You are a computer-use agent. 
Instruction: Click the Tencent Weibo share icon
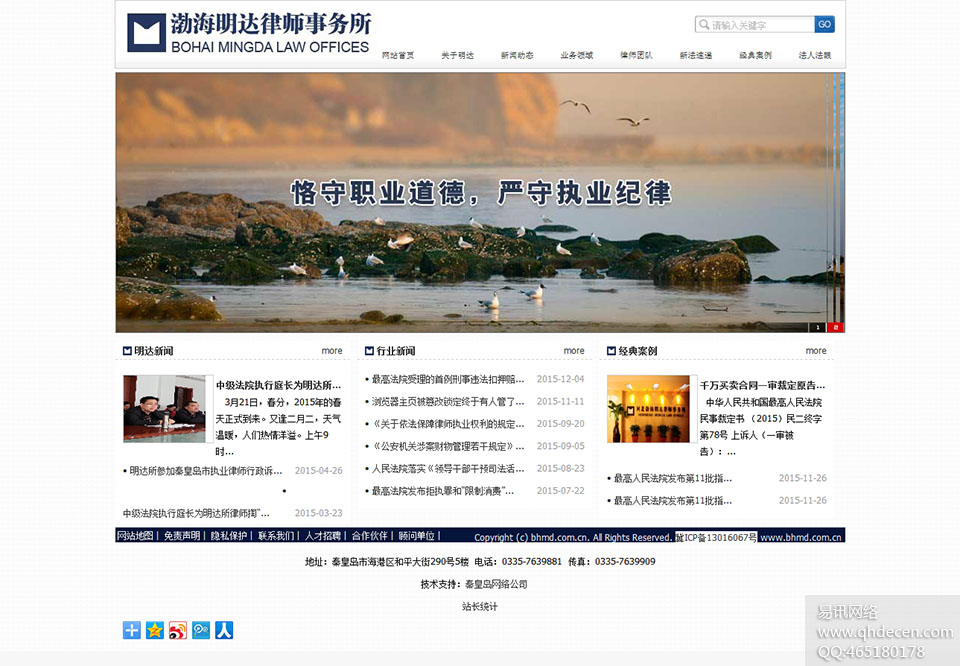pos(201,630)
